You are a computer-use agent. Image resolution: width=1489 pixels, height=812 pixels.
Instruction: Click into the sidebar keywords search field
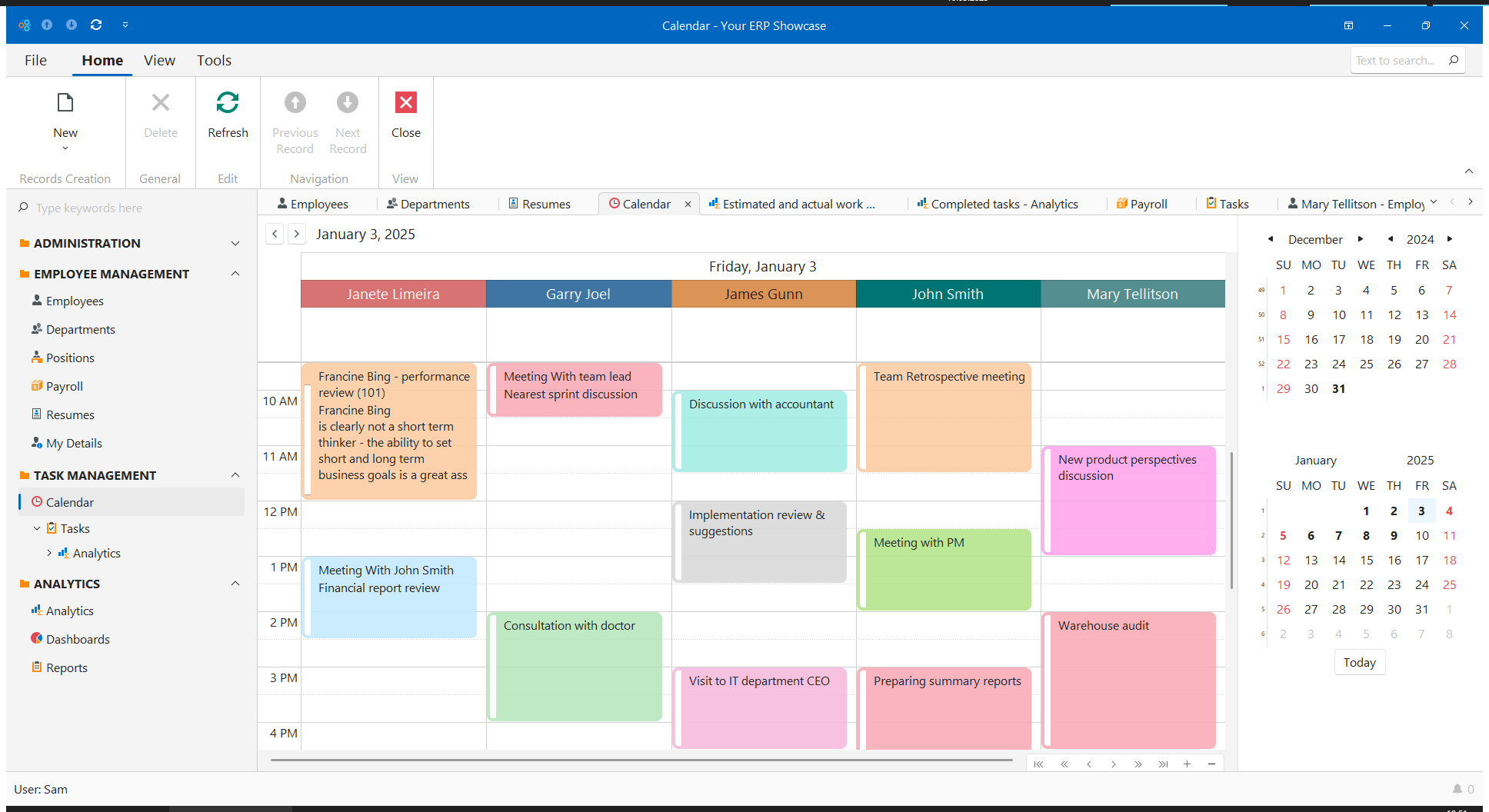coord(131,208)
